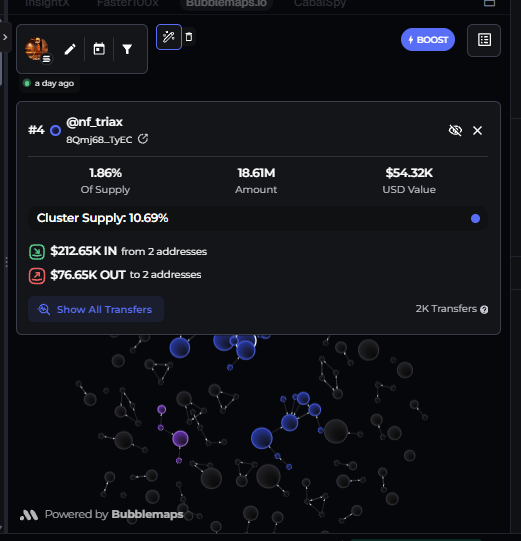
Task: Select the large purple bubble in map
Action: tap(180, 439)
